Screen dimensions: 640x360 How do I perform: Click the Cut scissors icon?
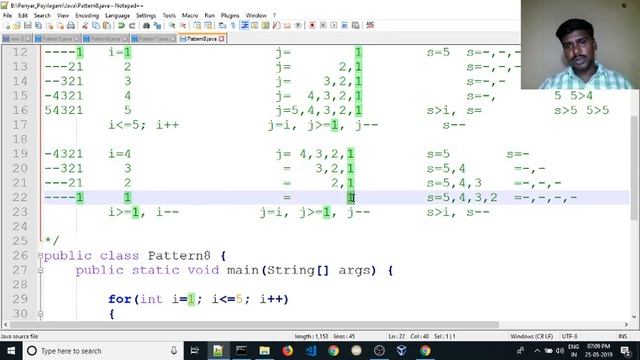coord(85,26)
